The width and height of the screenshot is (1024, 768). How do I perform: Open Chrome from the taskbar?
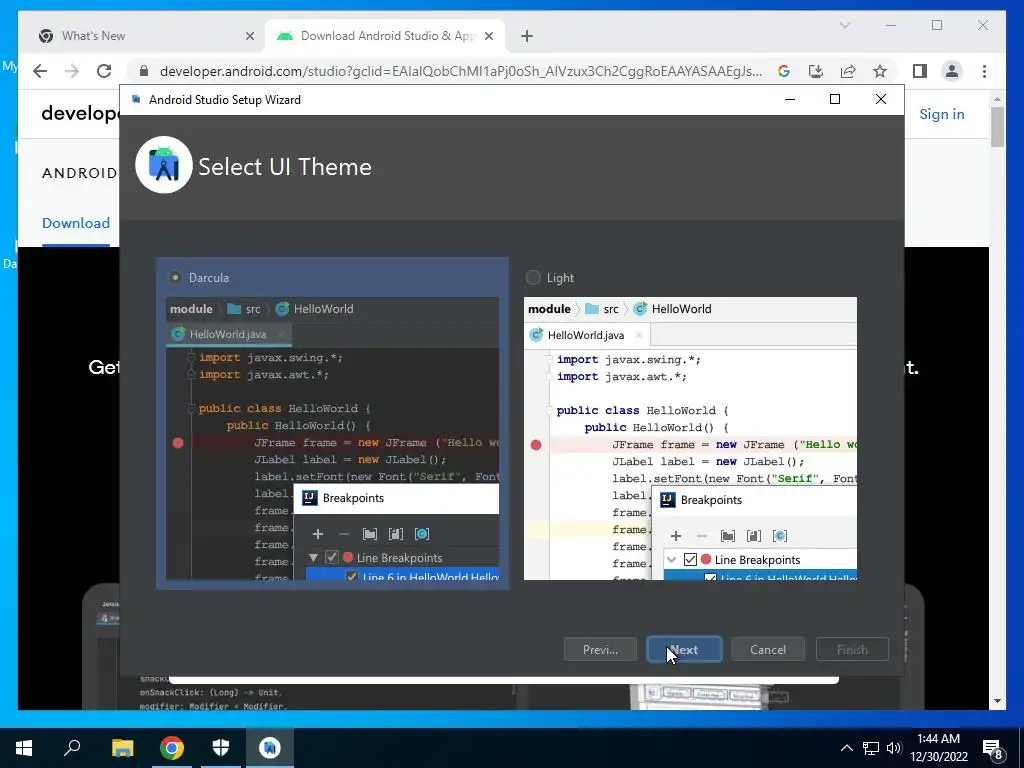(x=172, y=748)
